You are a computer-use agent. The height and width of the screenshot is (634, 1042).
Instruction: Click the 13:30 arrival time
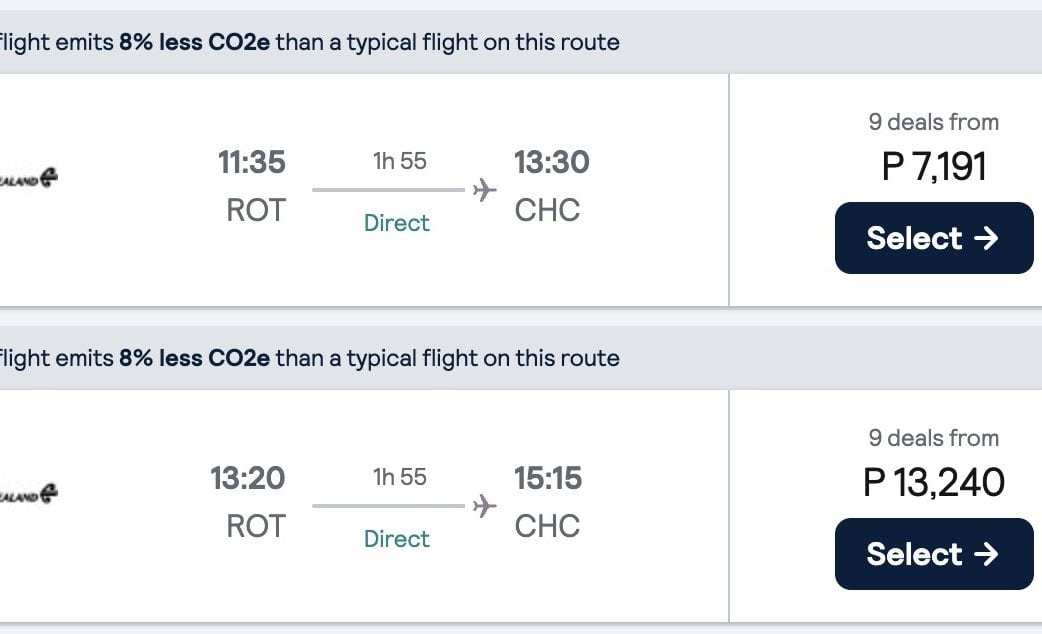pyautogui.click(x=551, y=162)
